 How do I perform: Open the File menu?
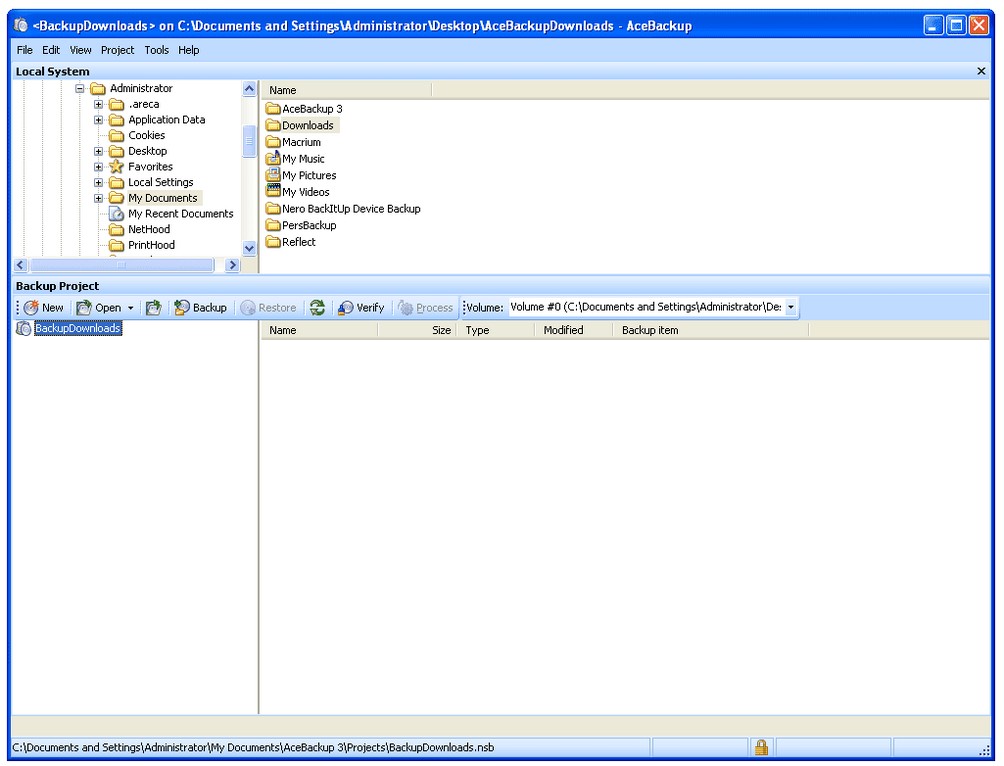click(x=24, y=50)
